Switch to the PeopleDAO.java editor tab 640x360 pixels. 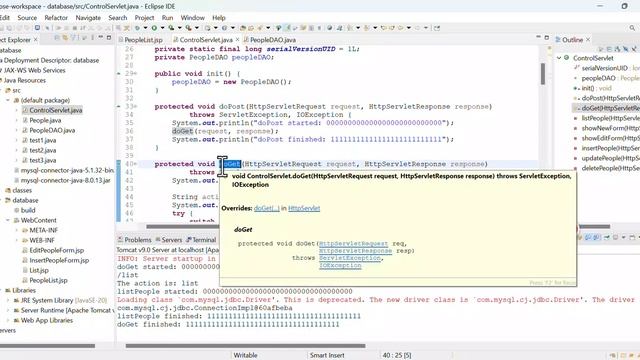[269, 40]
